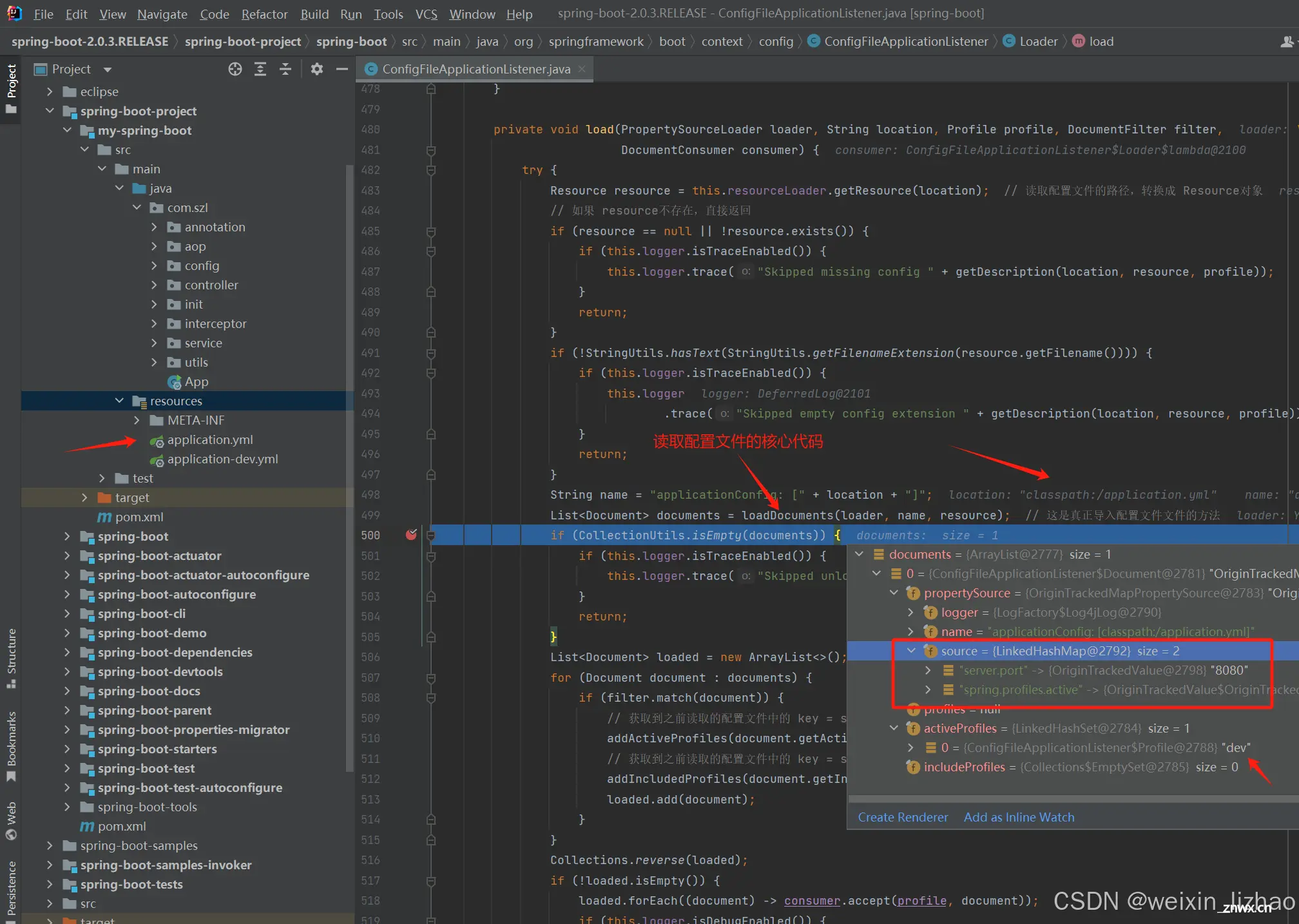The width and height of the screenshot is (1299, 924).
Task: Open the Tools menu
Action: 389,14
